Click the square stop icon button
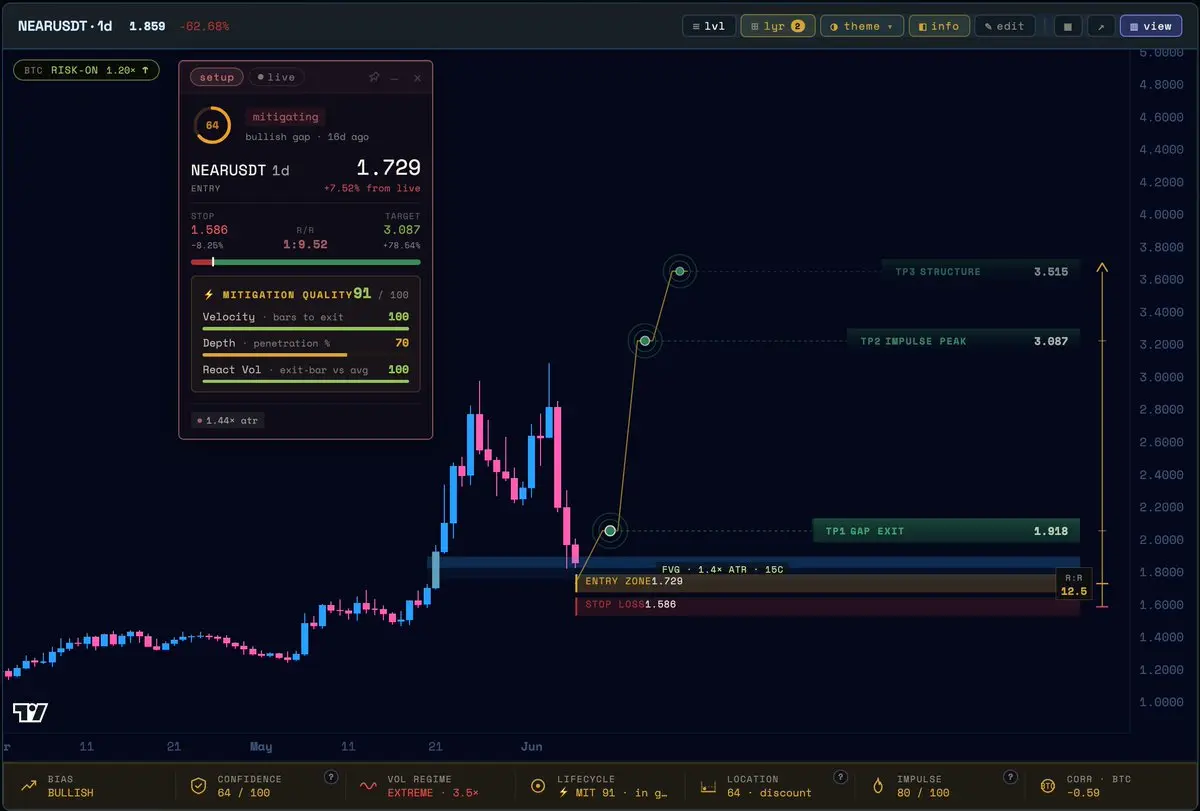The height and width of the screenshot is (811, 1200). 1067,26
